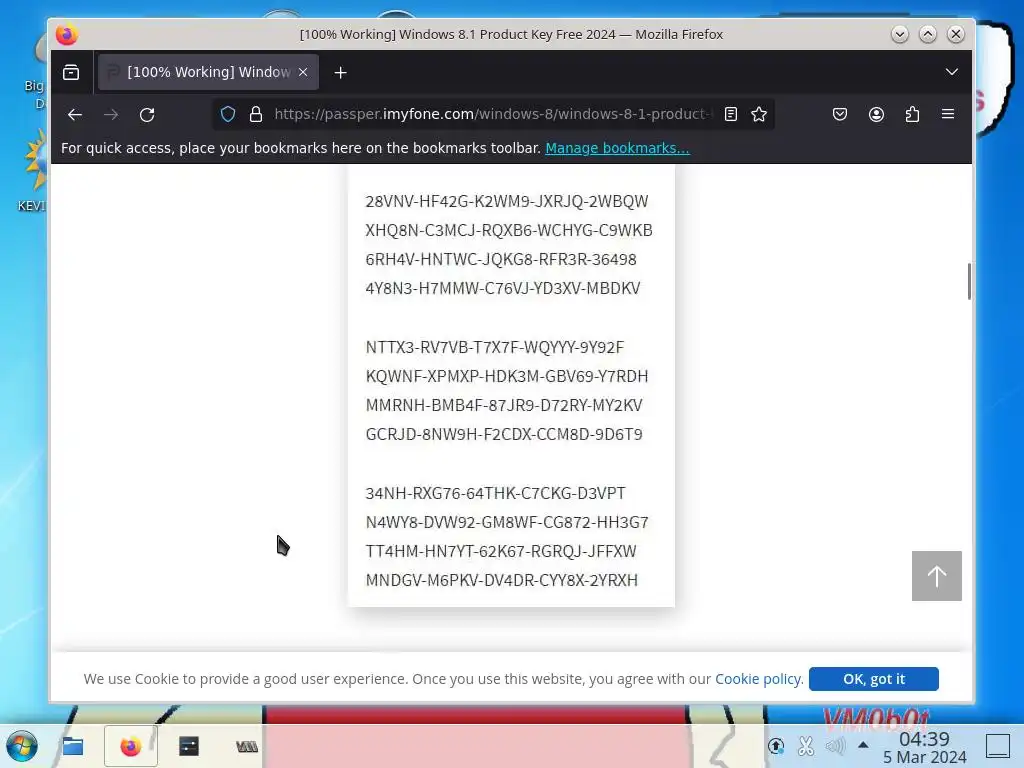This screenshot has width=1024, height=768.
Task: Select key 4Y8N3-H7MMW-C76VJ-YD3XV-MBDKV
Action: (x=503, y=288)
